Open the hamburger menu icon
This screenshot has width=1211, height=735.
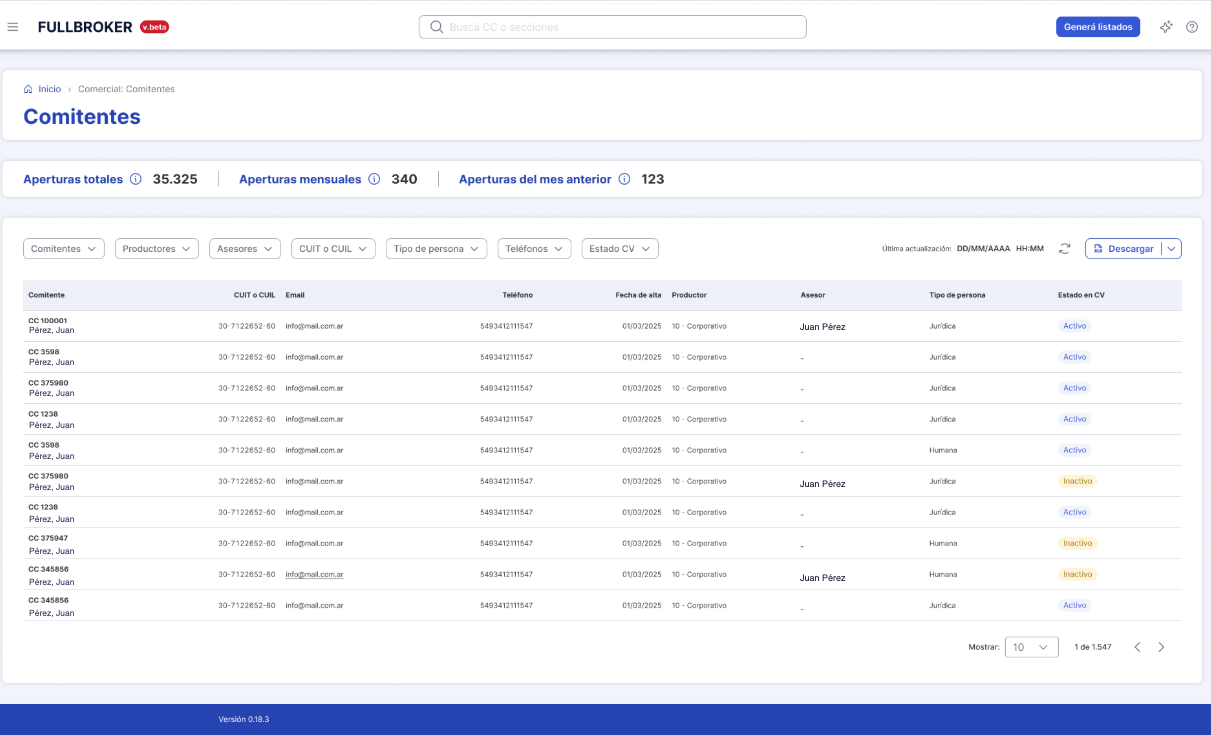[x=13, y=27]
